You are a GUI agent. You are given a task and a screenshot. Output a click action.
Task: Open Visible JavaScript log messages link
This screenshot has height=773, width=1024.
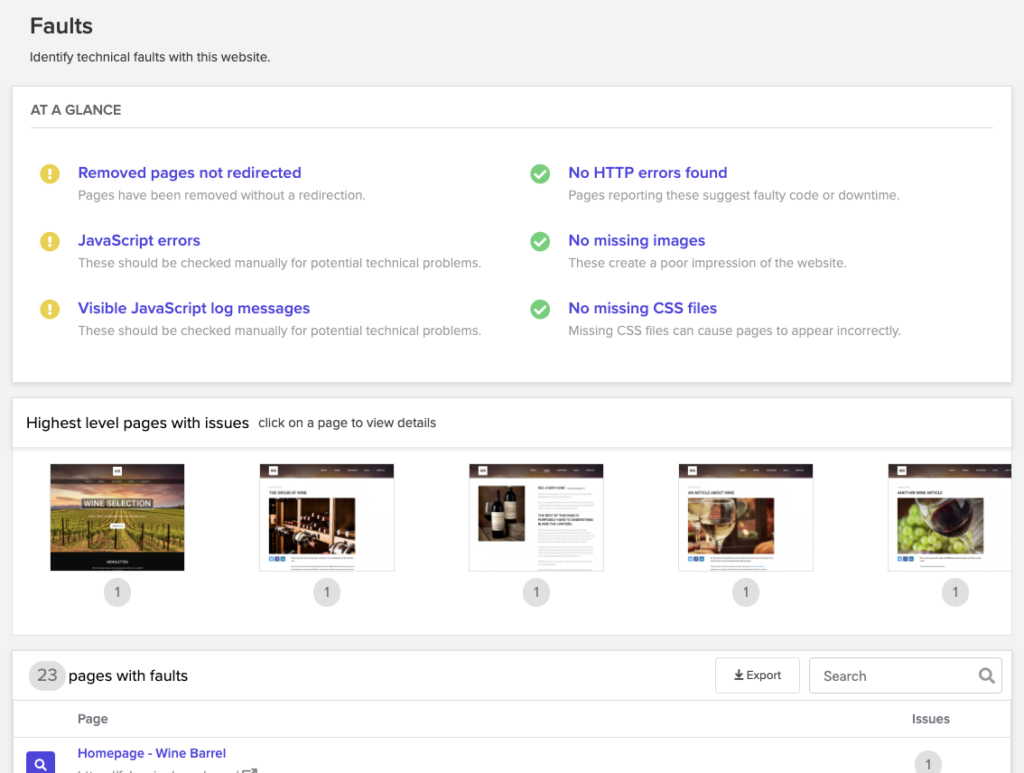coord(194,308)
